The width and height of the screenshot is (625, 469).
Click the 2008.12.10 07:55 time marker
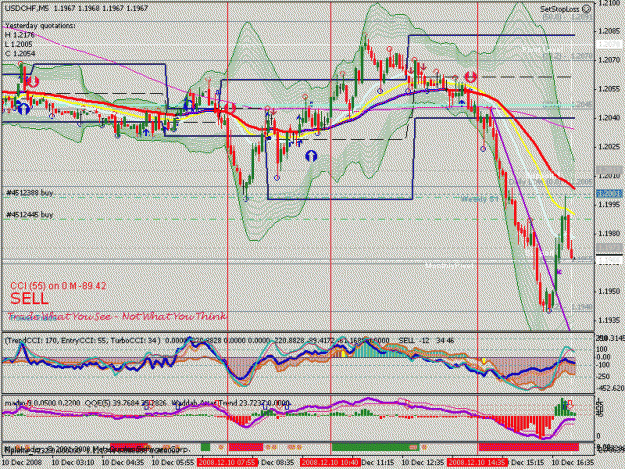pos(227,463)
